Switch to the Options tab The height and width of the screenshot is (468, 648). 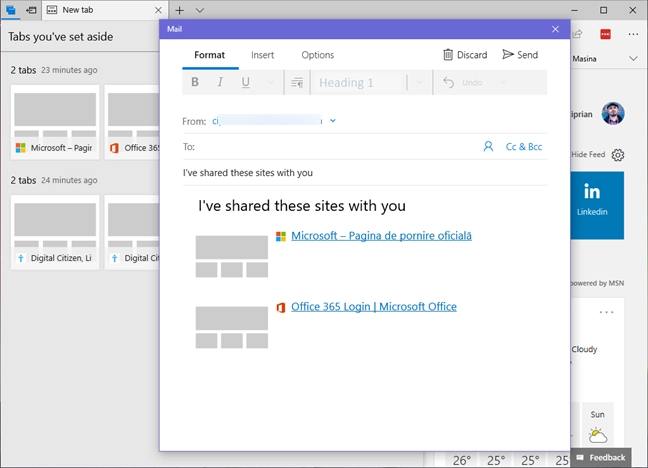[x=317, y=55]
